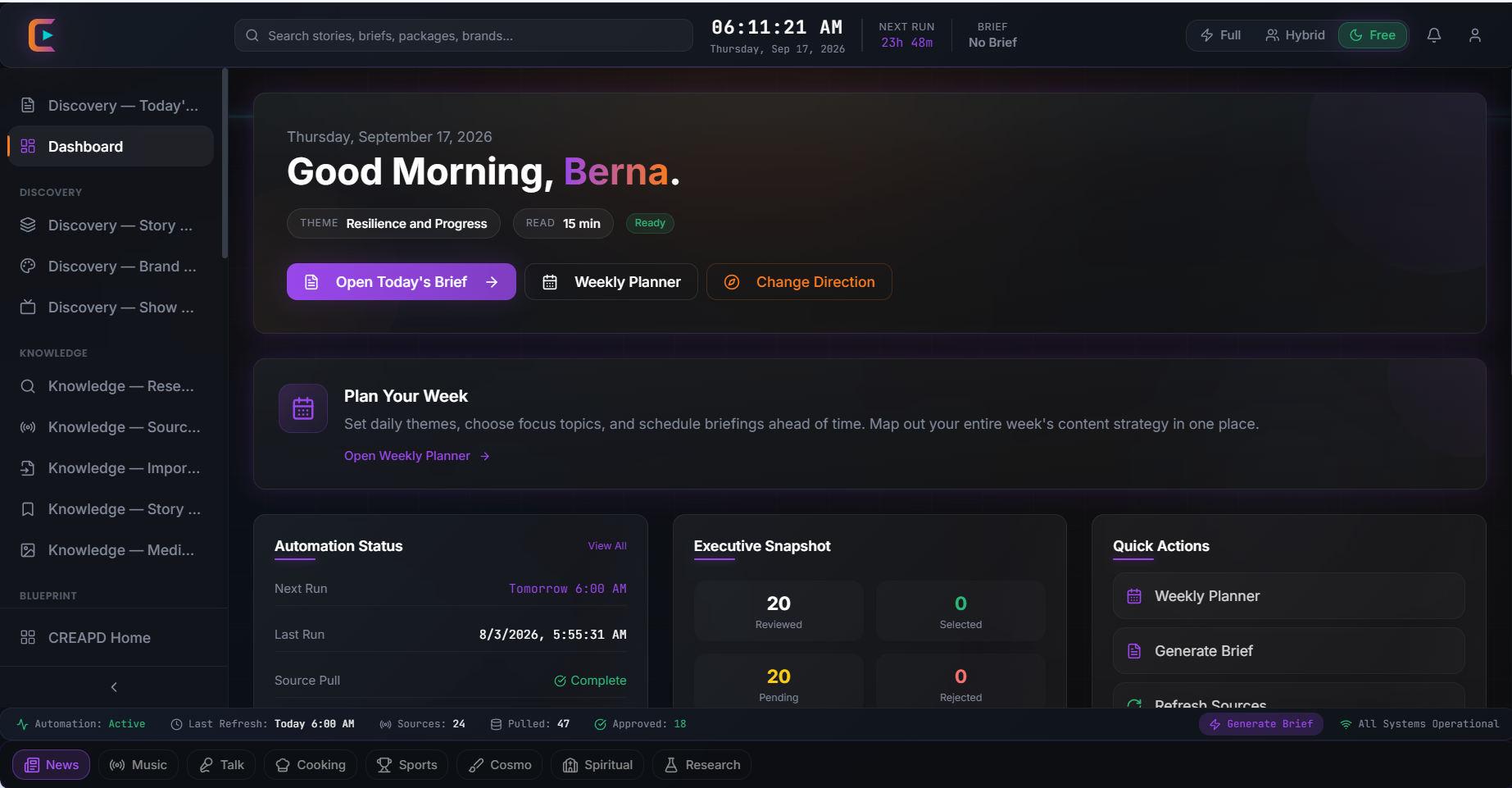Open Discovery — Today's item in sidebar
Screen dimensions: 1512x788
point(111,105)
